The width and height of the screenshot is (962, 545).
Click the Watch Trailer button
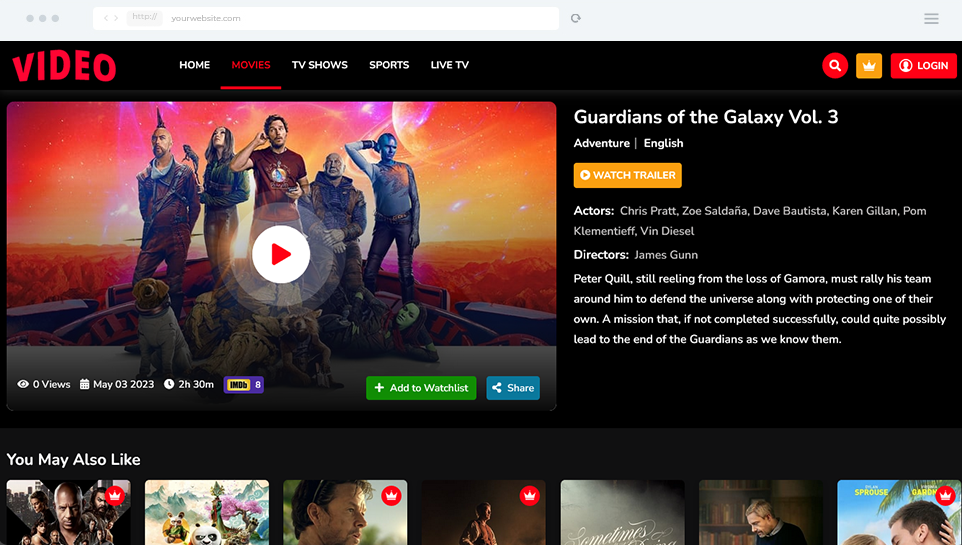click(628, 176)
